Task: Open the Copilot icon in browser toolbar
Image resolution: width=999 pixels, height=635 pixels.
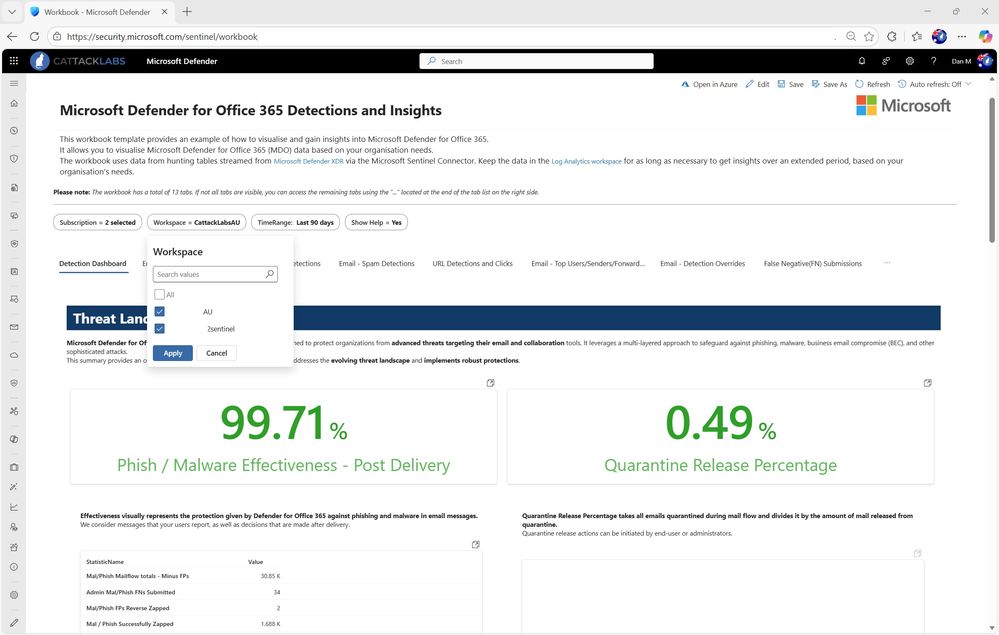Action: (x=985, y=36)
